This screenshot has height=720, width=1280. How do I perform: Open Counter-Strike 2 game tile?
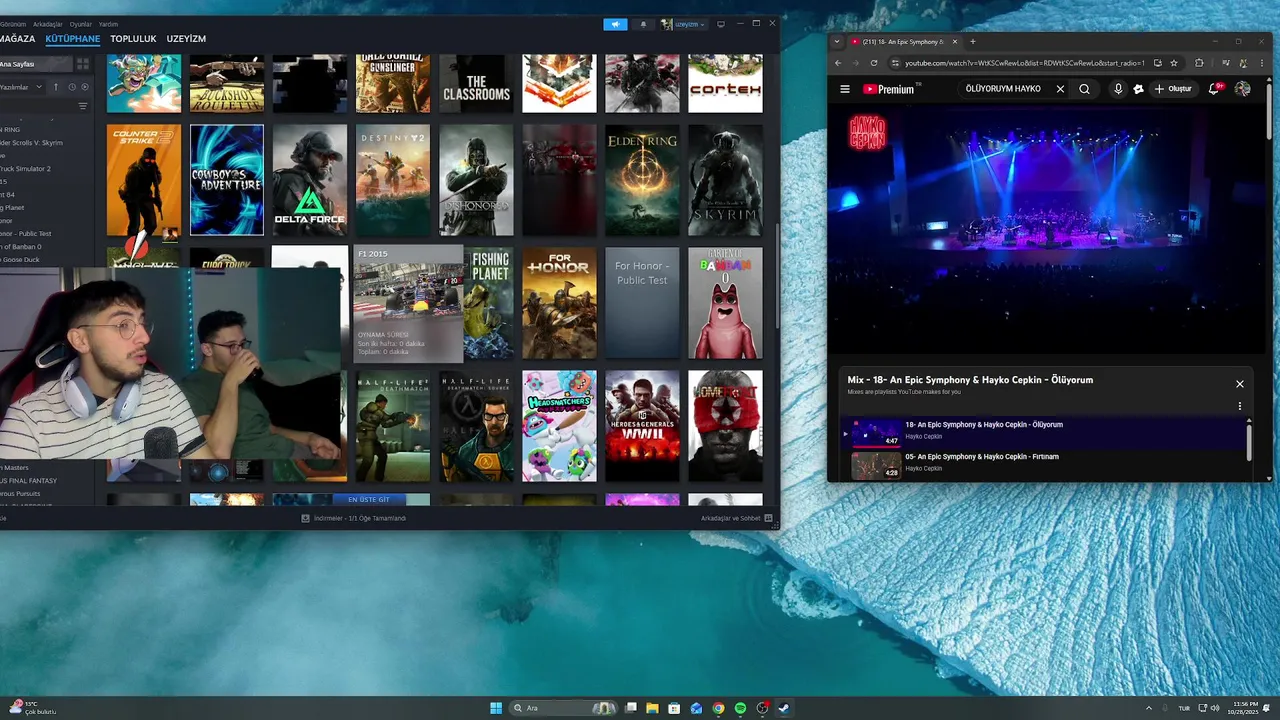click(144, 180)
